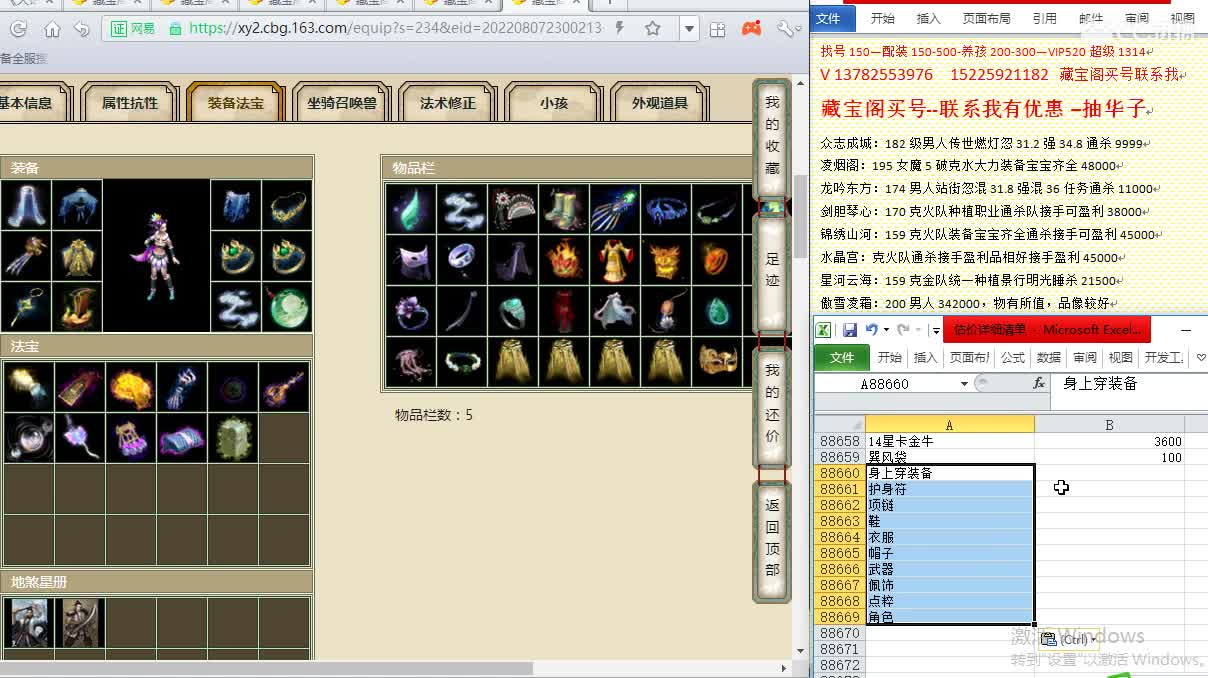Select the boots item in inventory
The width and height of the screenshot is (1208, 678).
pos(564,209)
